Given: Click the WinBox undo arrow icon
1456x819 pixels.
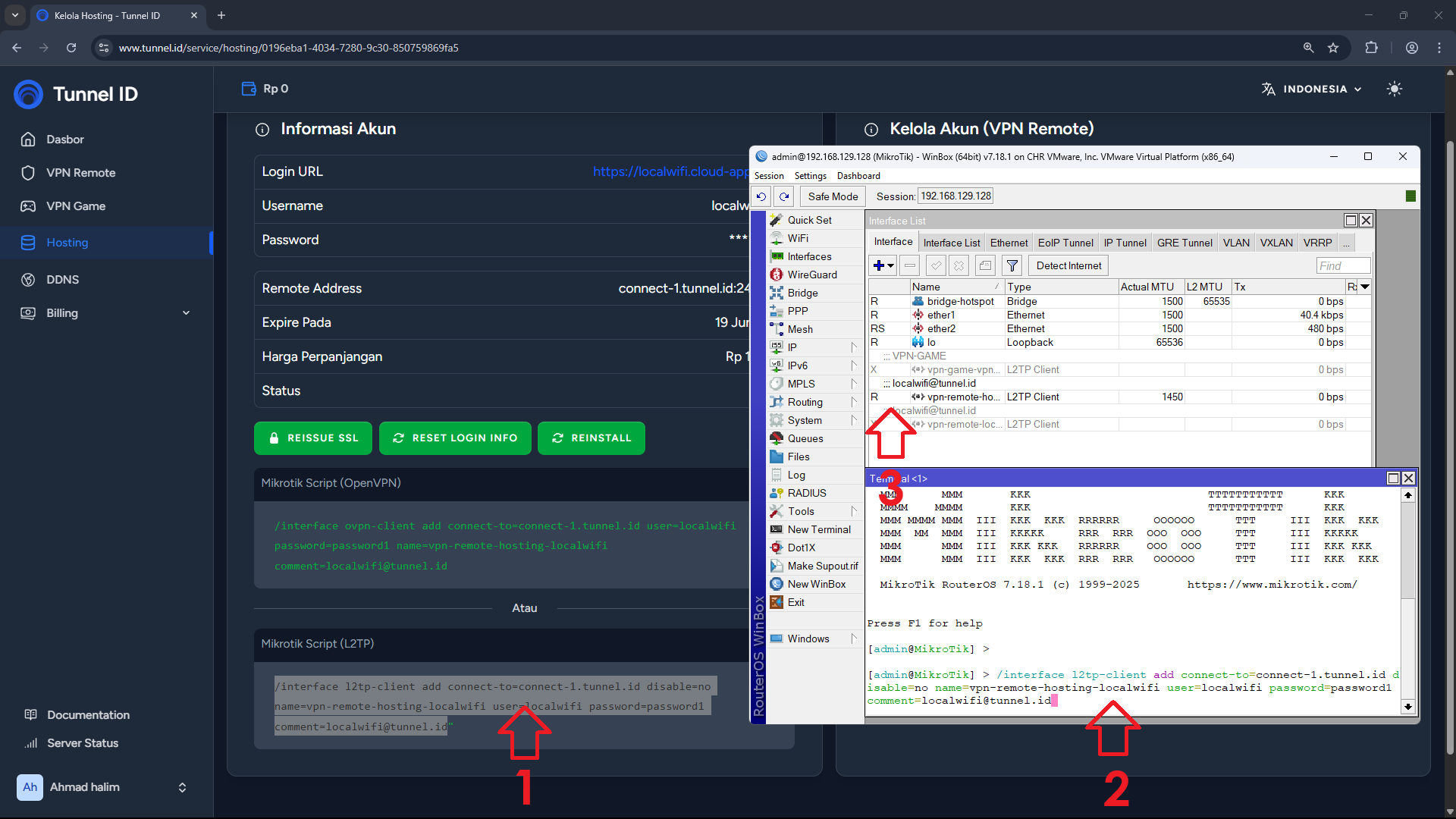Looking at the screenshot, I should coord(761,196).
